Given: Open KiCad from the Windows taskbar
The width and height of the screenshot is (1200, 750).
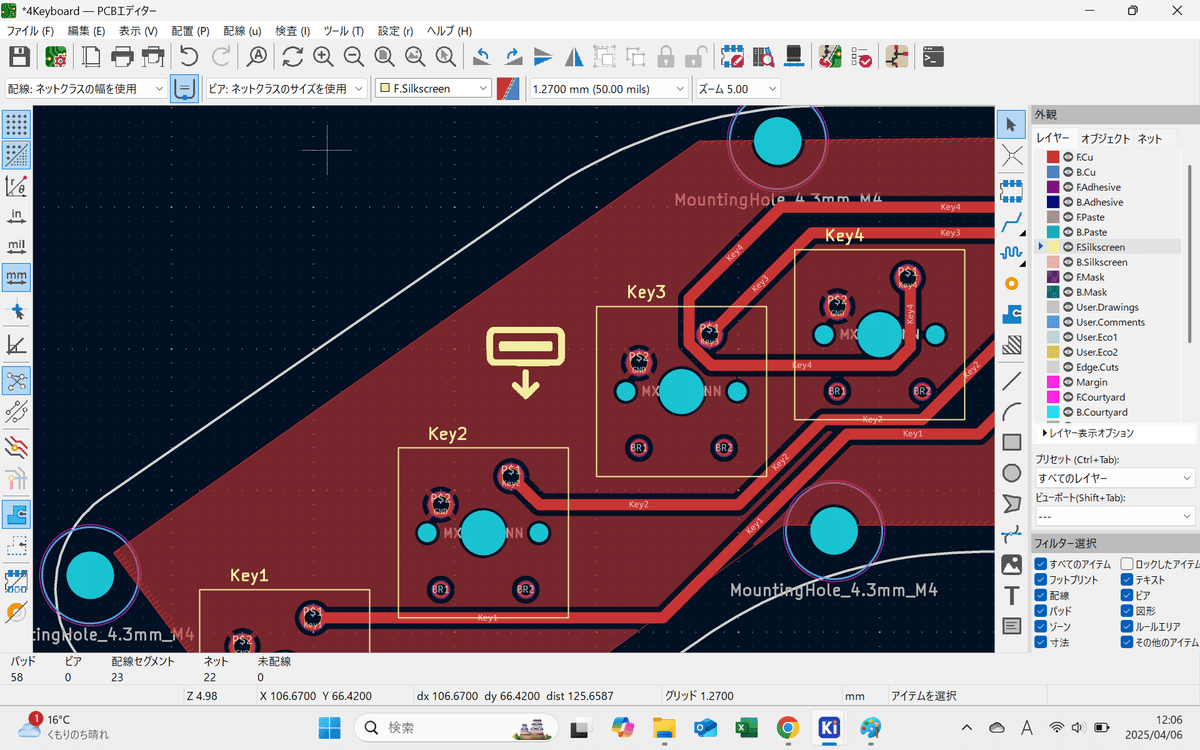Looking at the screenshot, I should 828,728.
